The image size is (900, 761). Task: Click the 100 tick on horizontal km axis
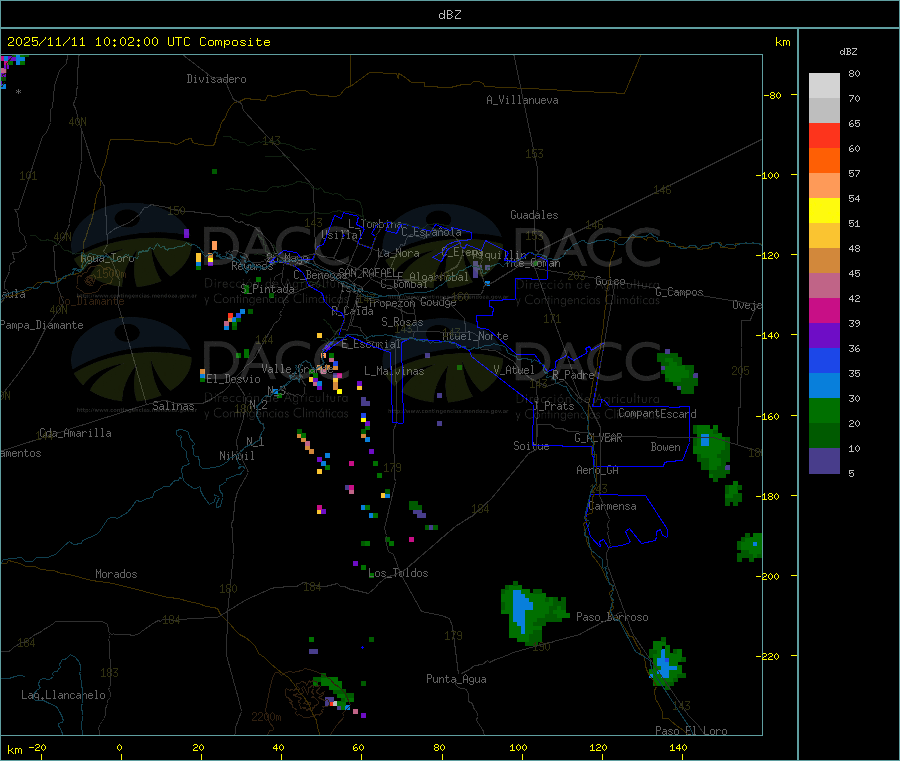click(518, 747)
